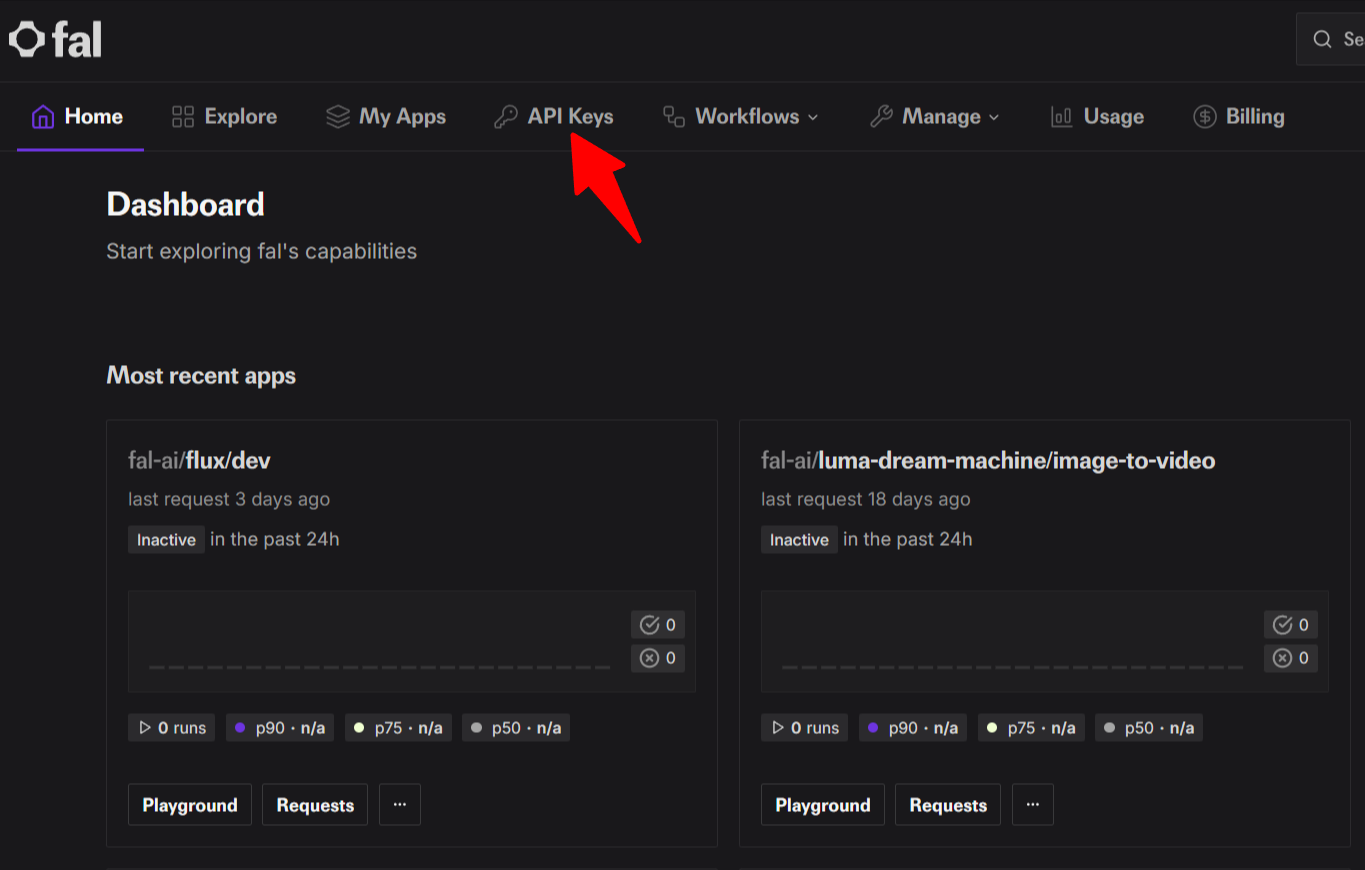Open the Usage page
The width and height of the screenshot is (1365, 870).
click(x=1097, y=117)
